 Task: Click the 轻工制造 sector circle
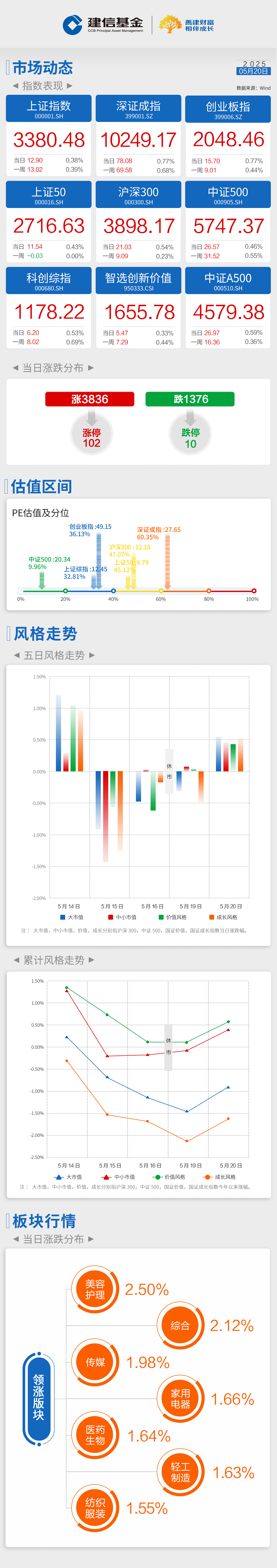pos(180,1472)
